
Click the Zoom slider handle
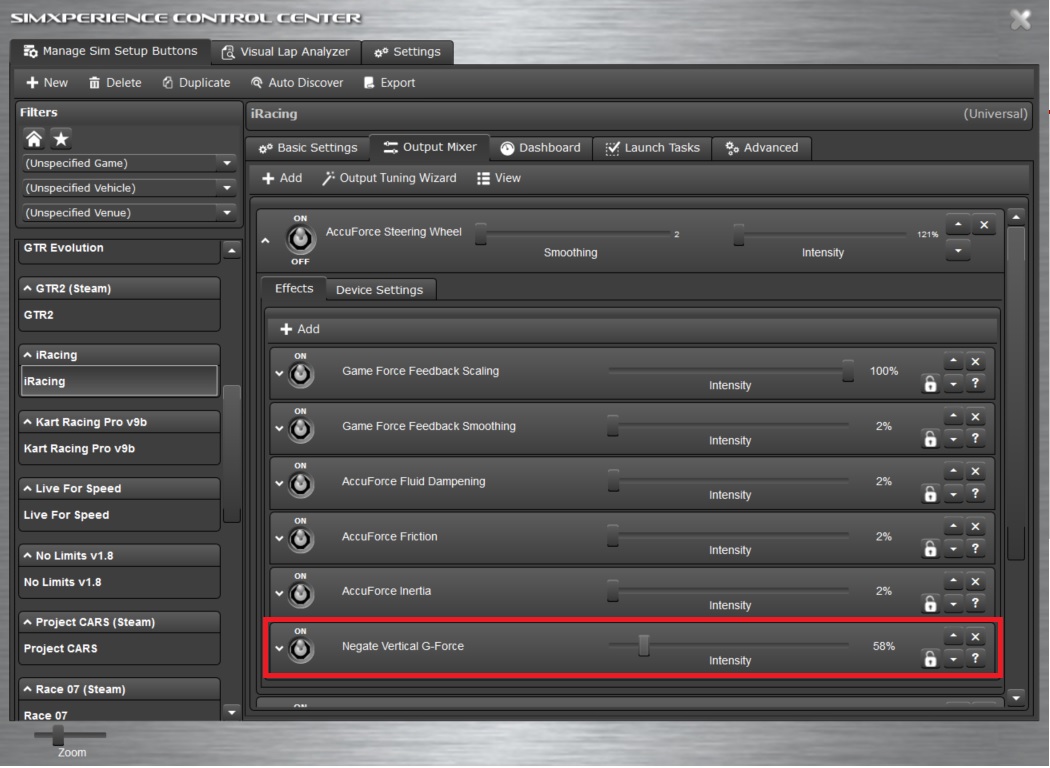58,735
